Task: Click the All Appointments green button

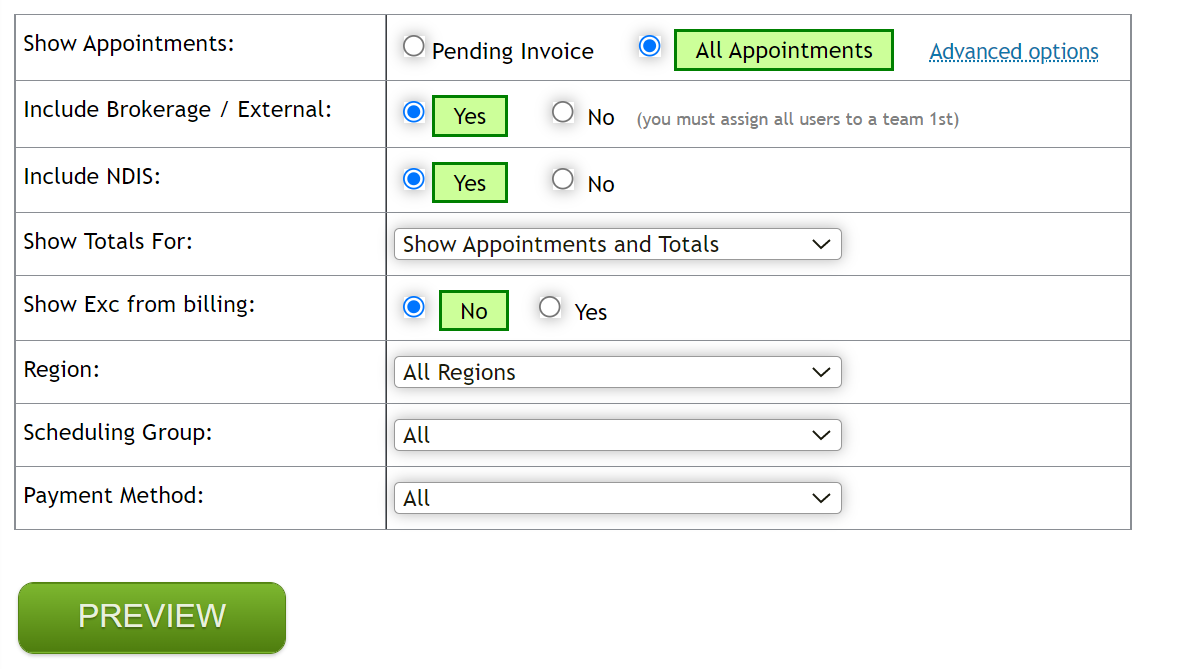Action: coord(783,49)
